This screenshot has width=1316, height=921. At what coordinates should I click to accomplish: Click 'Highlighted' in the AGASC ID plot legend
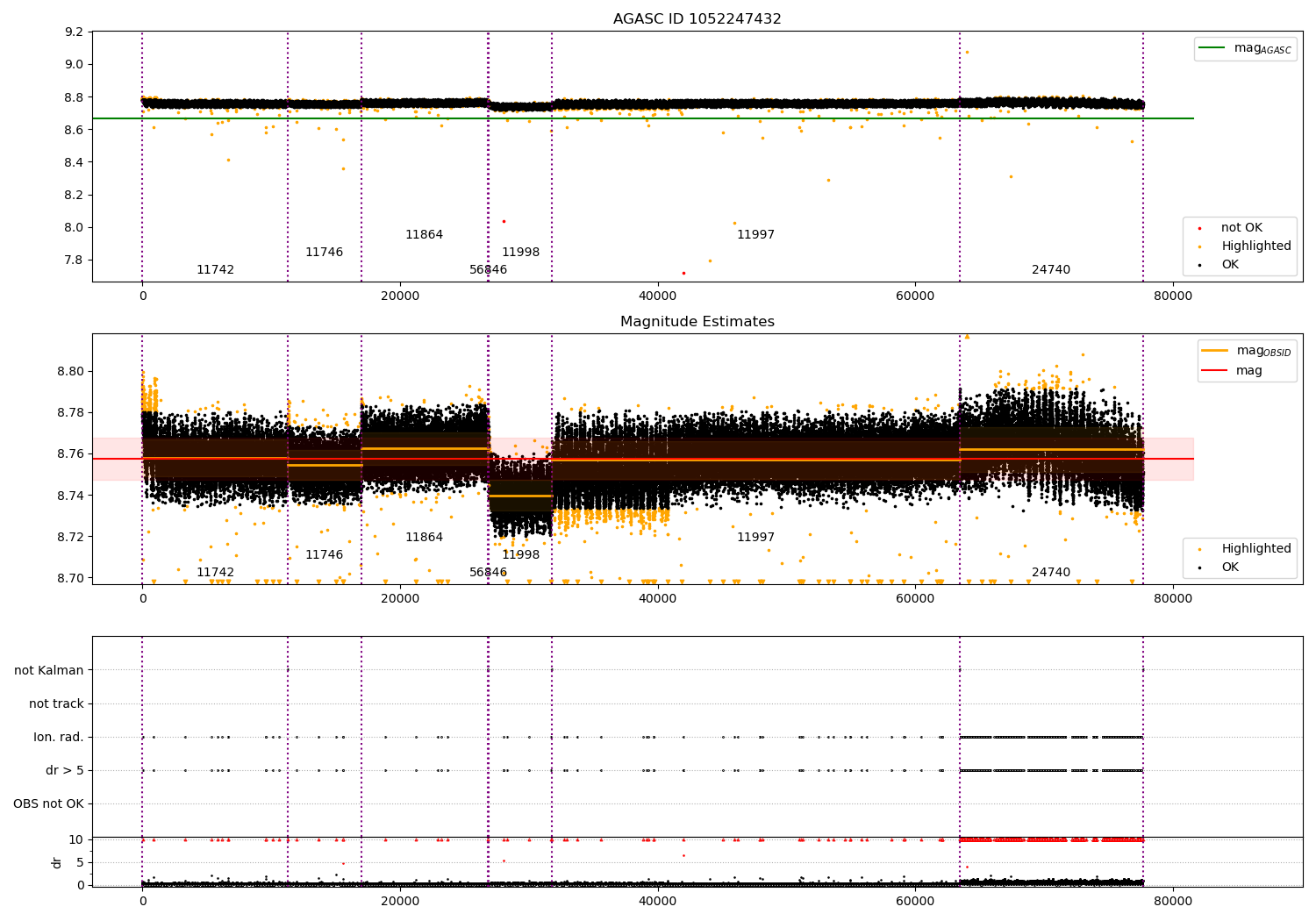pyautogui.click(x=1245, y=246)
